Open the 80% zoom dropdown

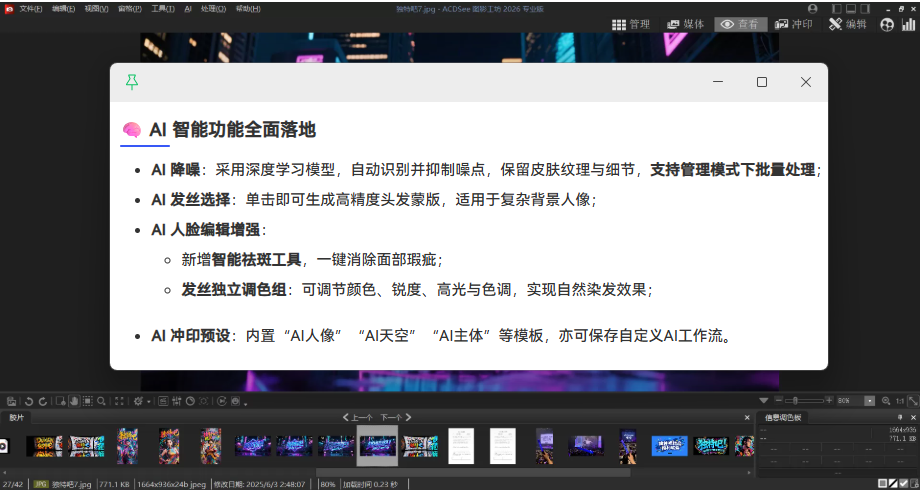point(869,400)
